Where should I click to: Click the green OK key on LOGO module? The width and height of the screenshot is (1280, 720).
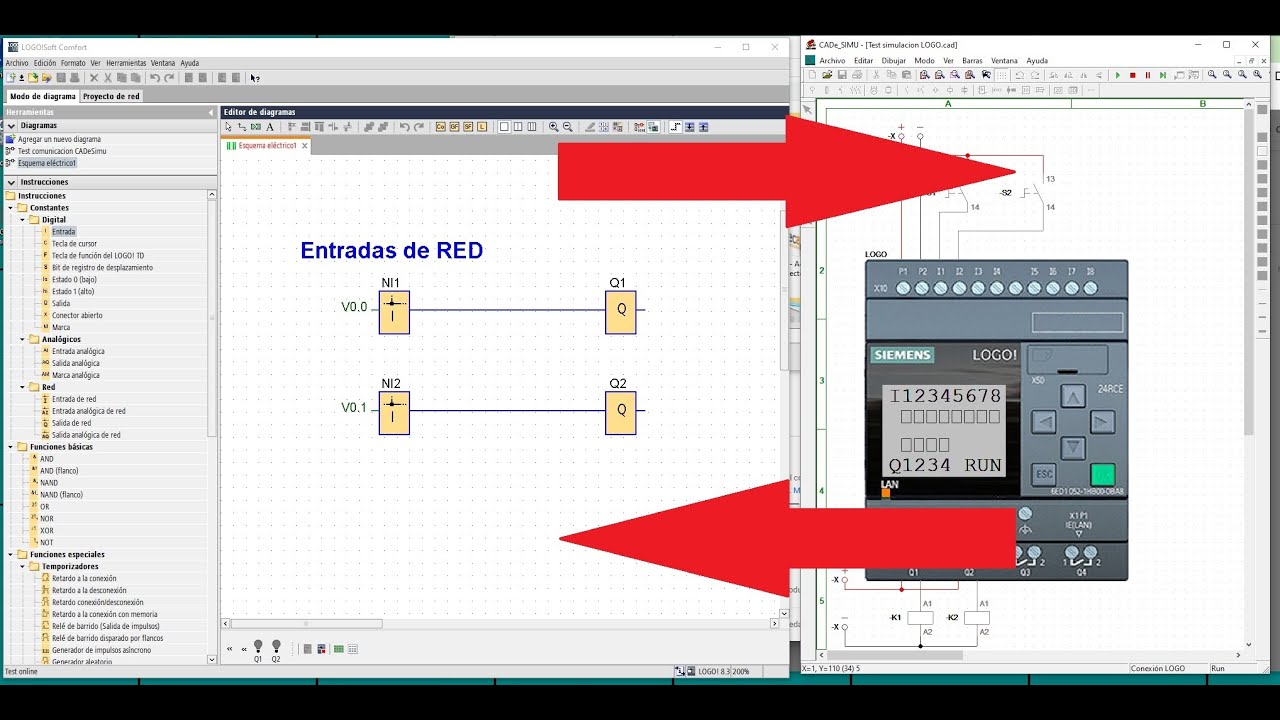point(1103,475)
